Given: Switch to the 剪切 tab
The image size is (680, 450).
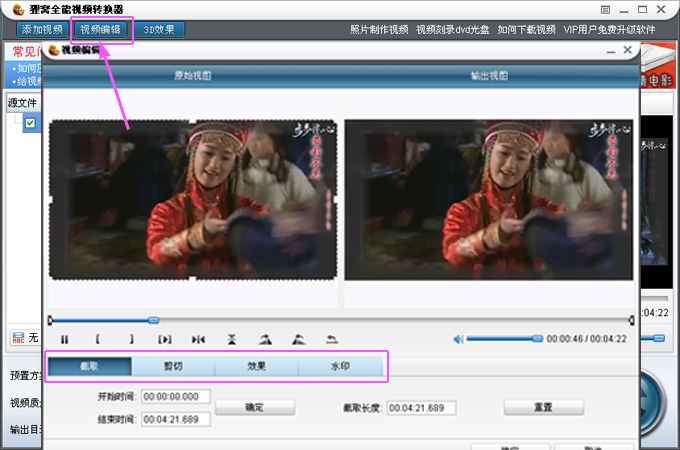Looking at the screenshot, I should 173,366.
